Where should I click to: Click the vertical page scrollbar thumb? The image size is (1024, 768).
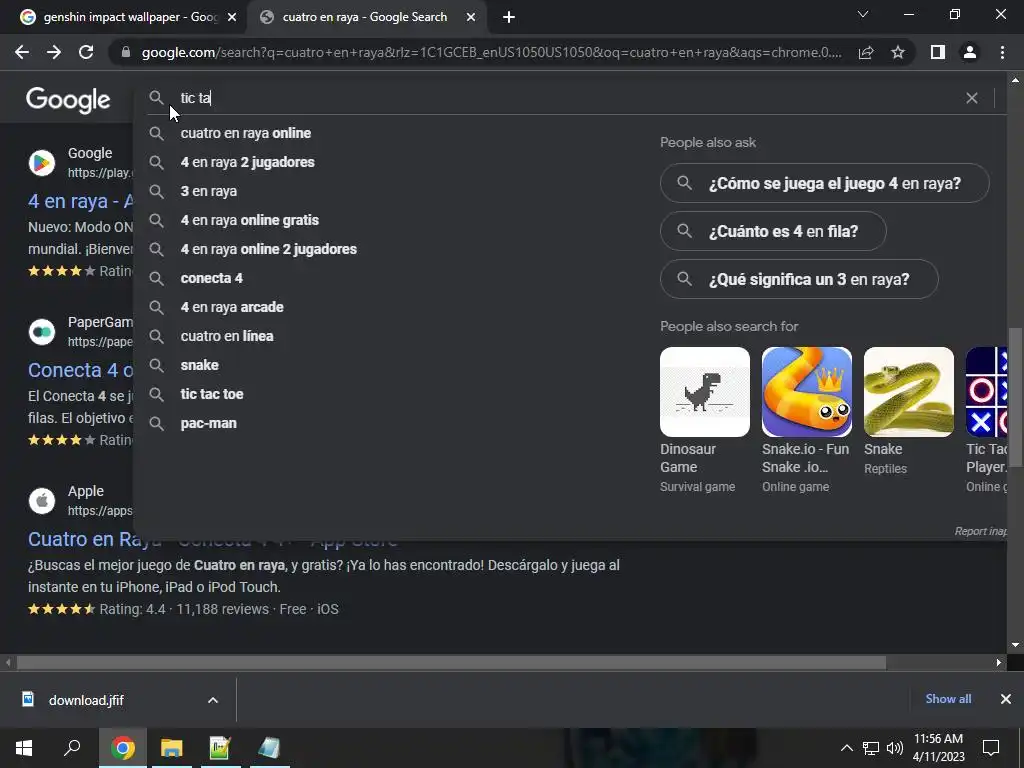pos(1015,397)
